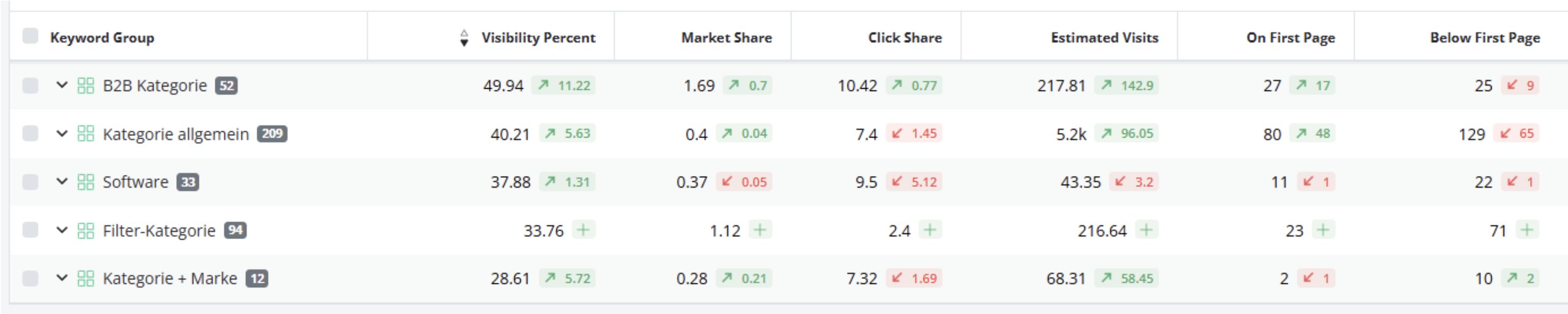Expand the Kategorie allgemein keyword group

coord(61,133)
